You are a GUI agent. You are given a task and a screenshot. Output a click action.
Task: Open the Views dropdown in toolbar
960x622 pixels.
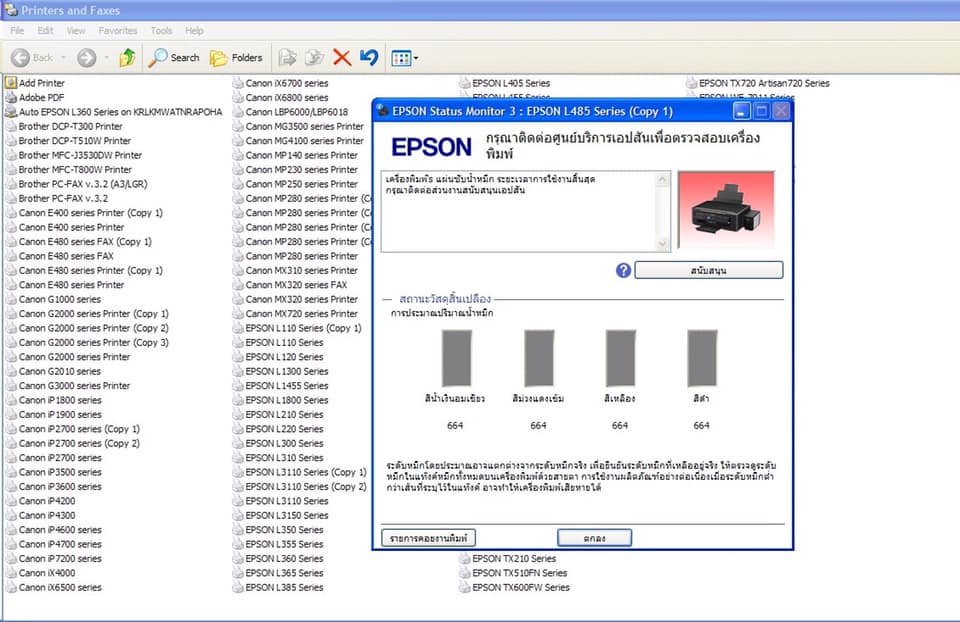coord(404,58)
